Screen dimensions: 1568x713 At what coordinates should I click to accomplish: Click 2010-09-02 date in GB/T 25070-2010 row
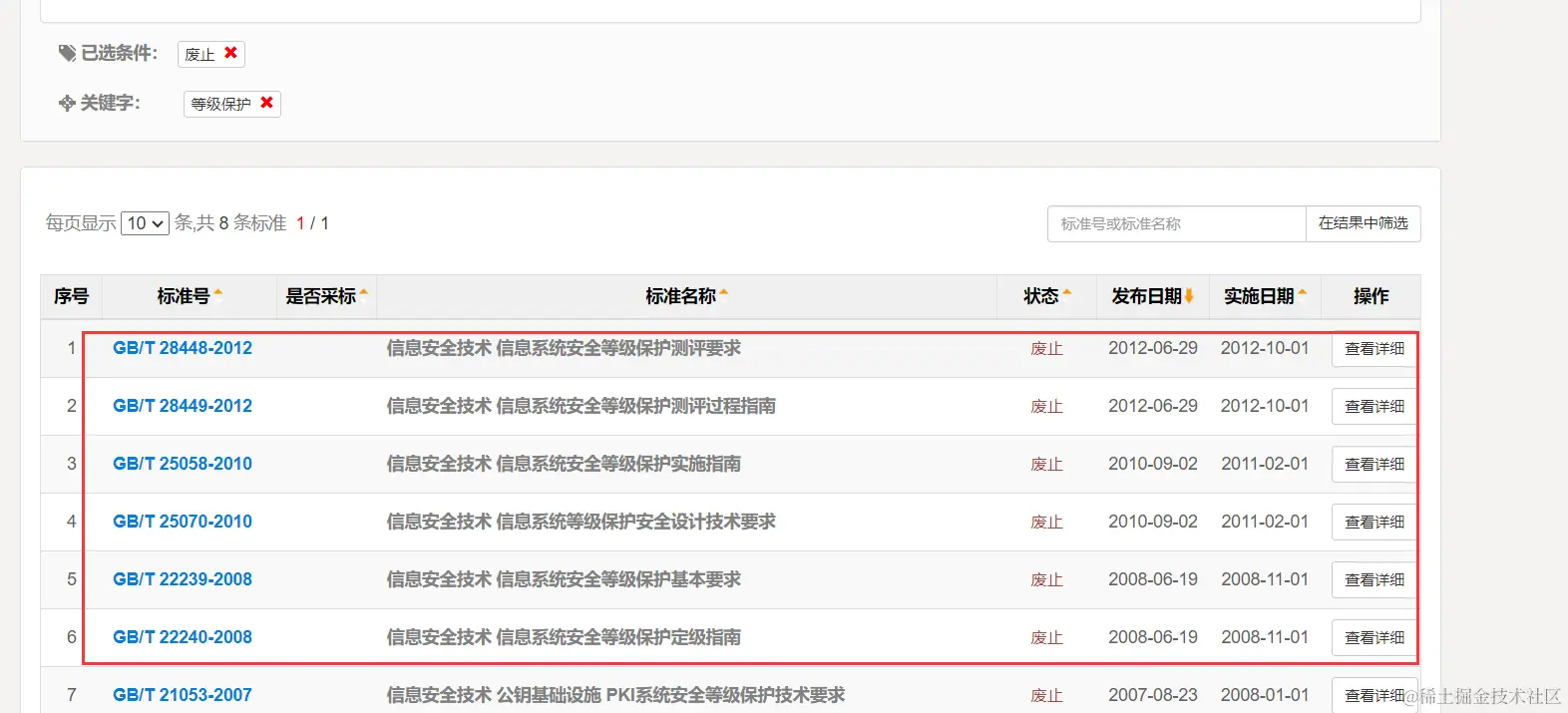click(x=1153, y=522)
